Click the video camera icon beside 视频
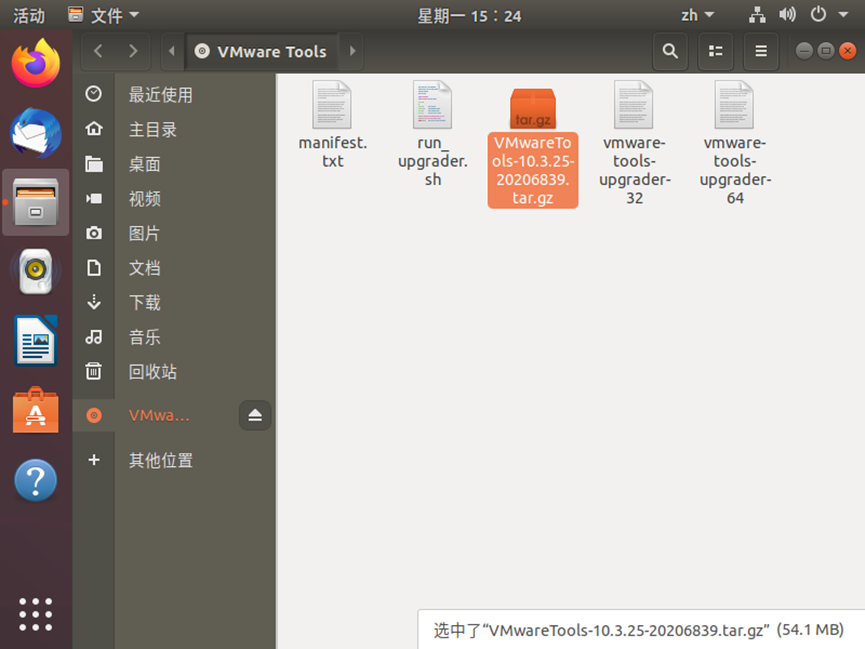 click(94, 199)
